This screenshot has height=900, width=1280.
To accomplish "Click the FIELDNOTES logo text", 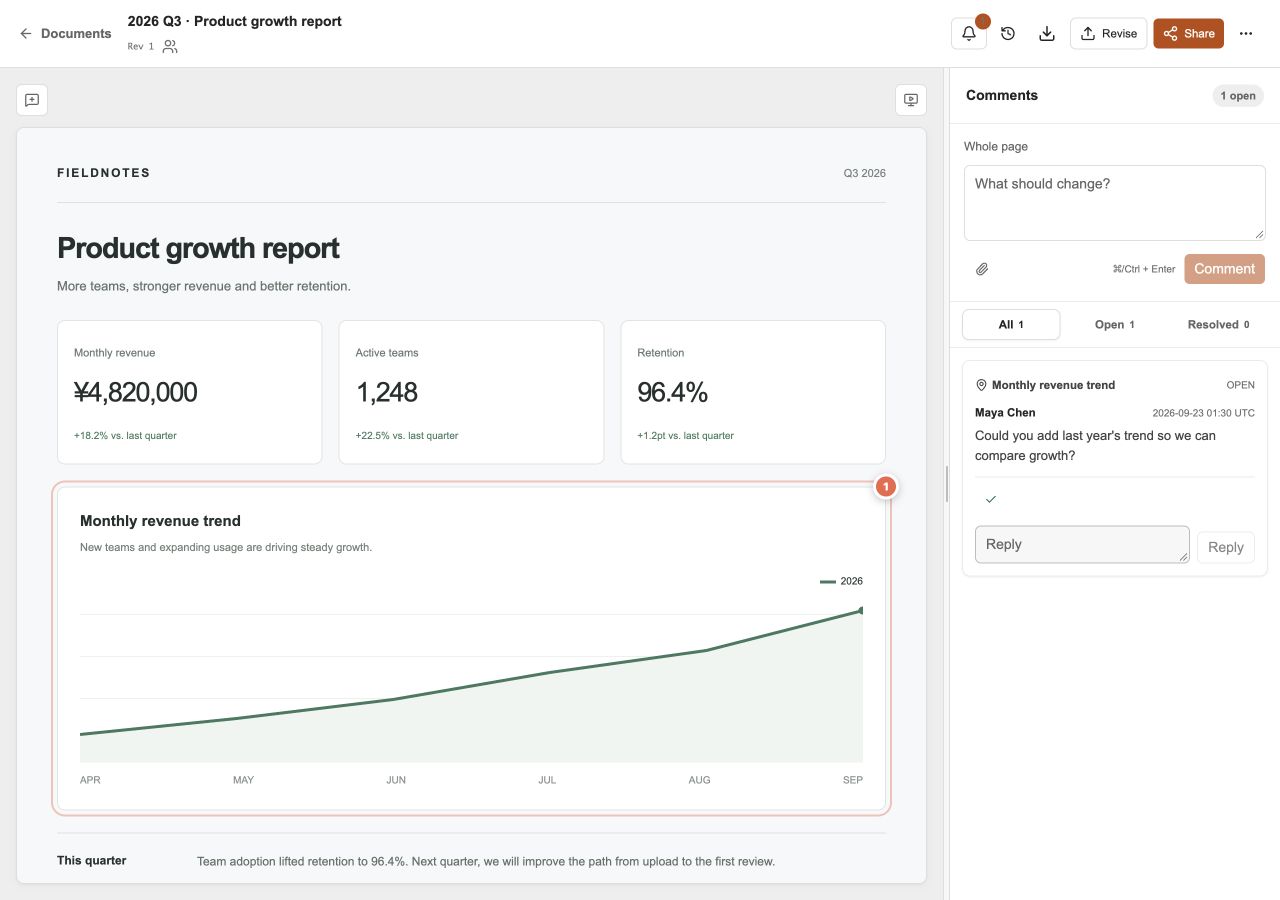I will click(x=104, y=173).
